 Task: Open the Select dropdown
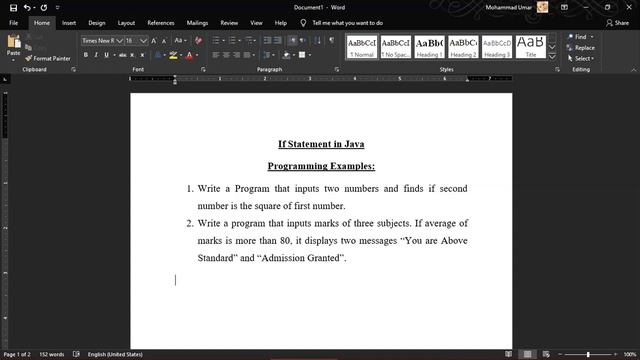point(581,58)
